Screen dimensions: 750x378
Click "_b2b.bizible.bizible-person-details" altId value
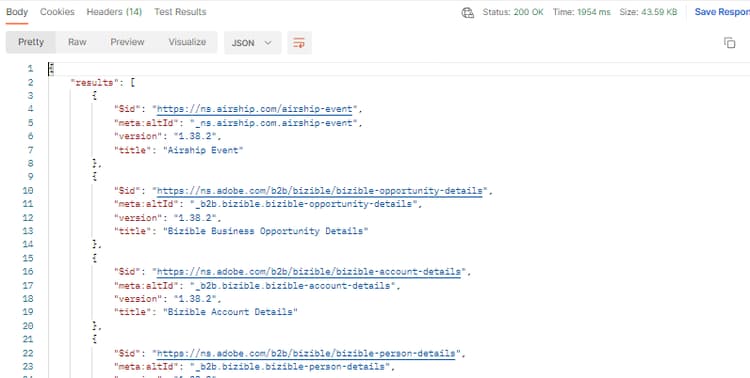coord(290,367)
